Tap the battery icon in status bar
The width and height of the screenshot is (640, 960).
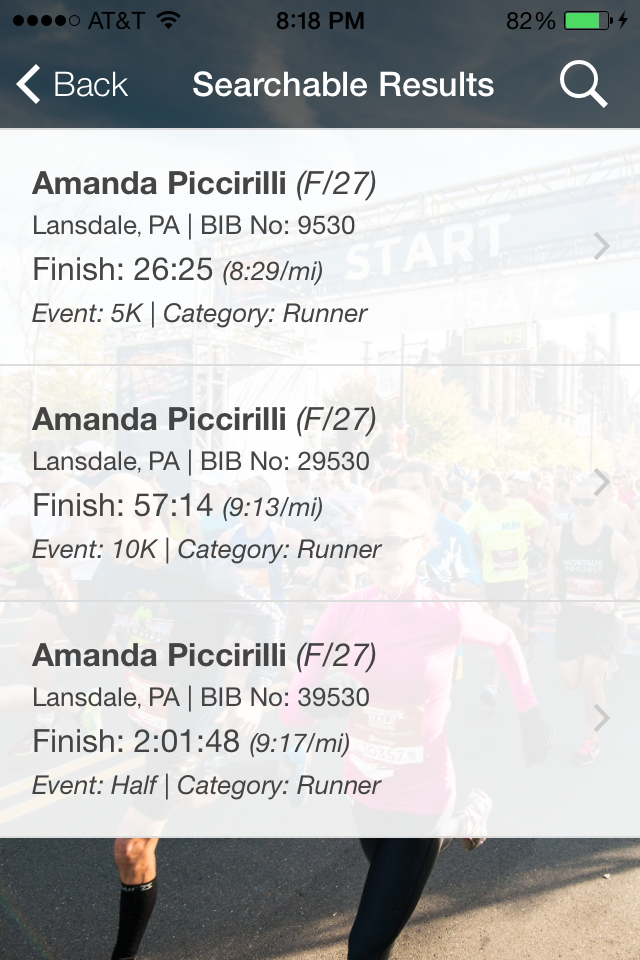click(587, 21)
